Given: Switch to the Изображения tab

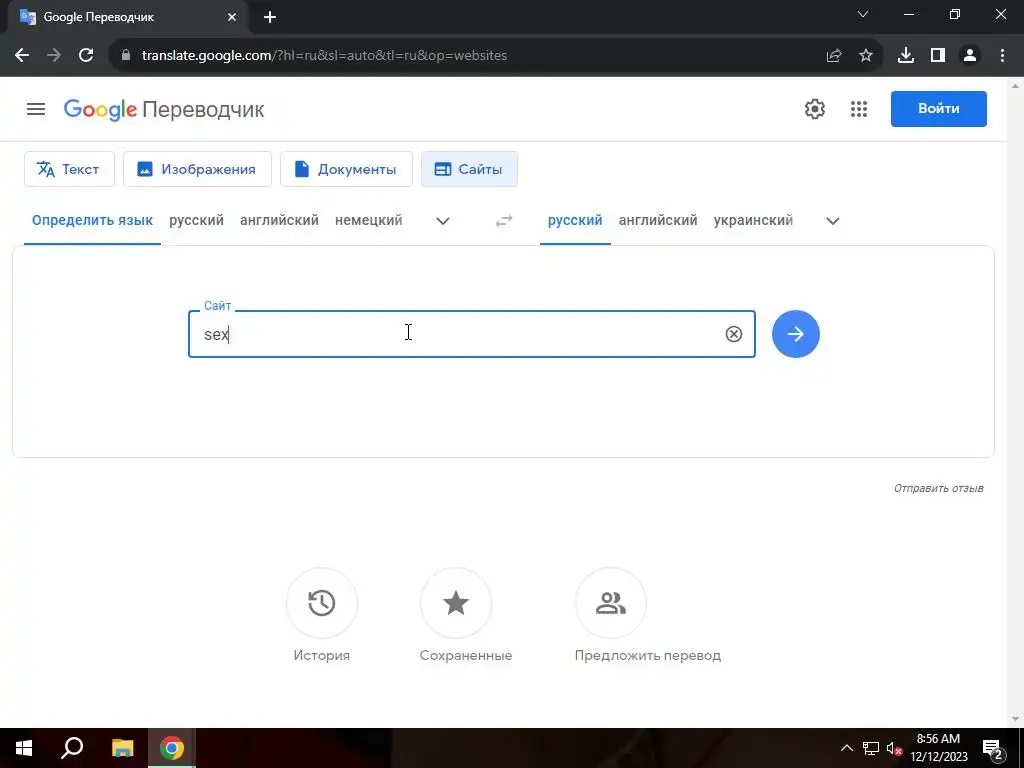Looking at the screenshot, I should tap(197, 169).
